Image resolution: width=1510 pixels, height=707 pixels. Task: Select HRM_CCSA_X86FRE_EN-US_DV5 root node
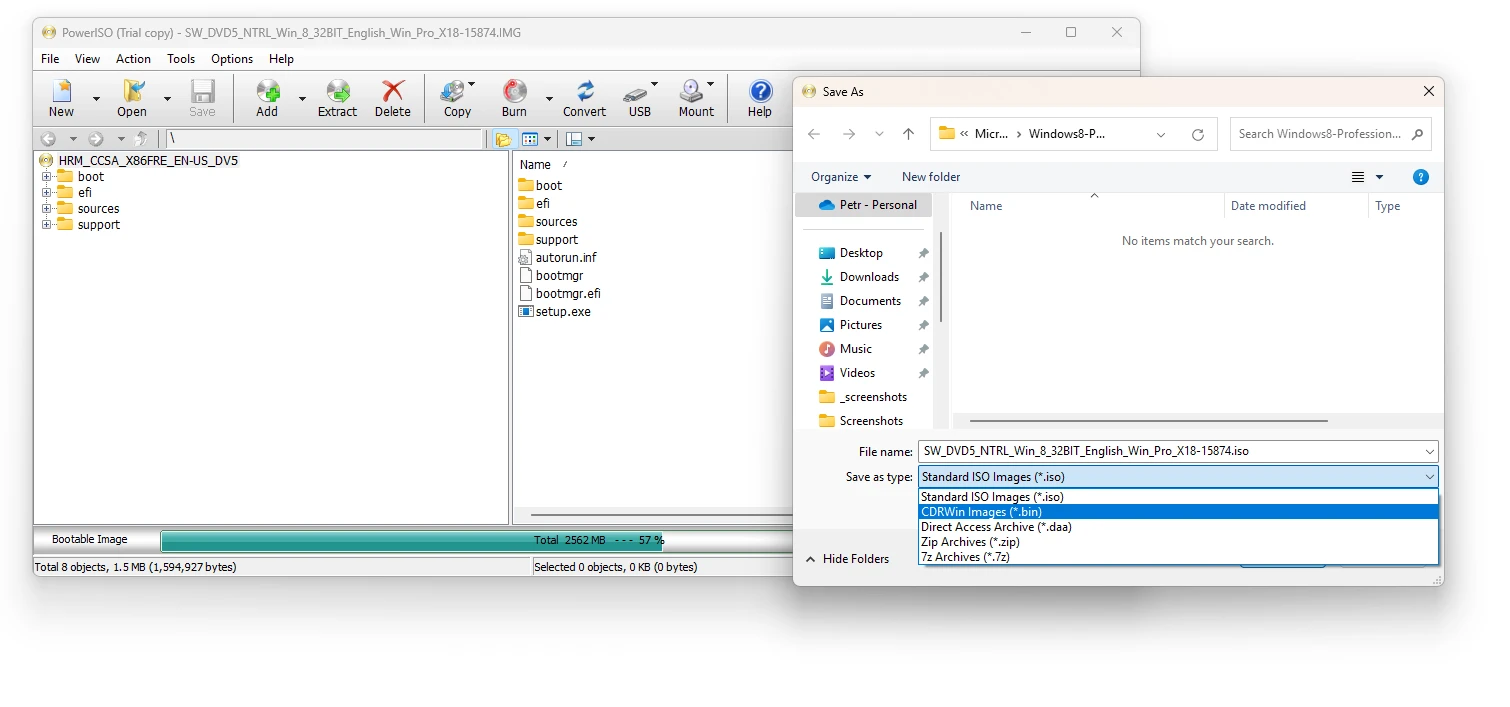(x=148, y=160)
